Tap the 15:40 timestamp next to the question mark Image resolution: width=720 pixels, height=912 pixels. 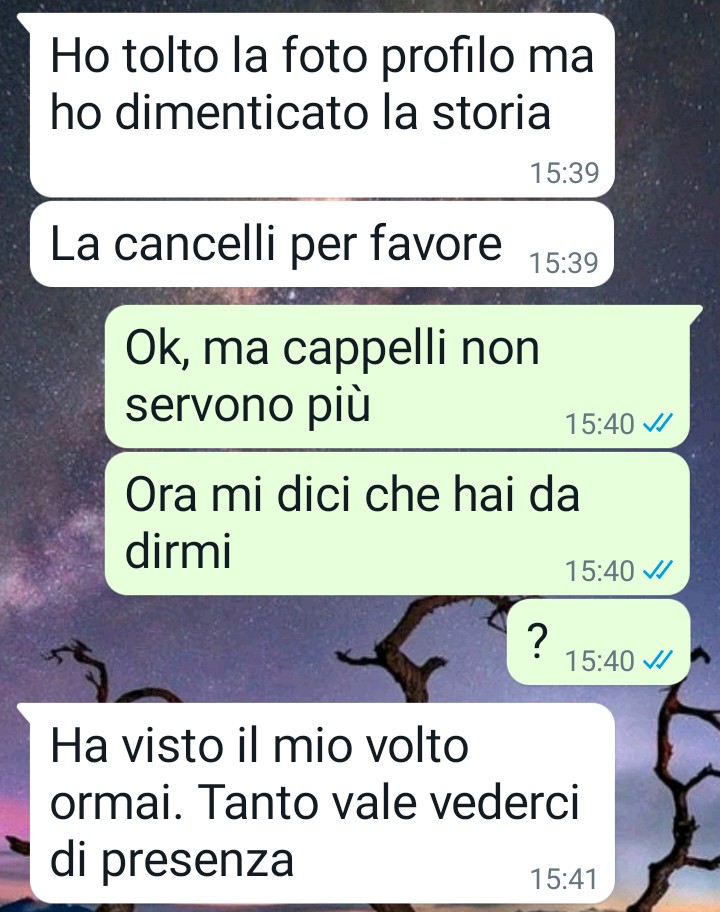[x=600, y=661]
